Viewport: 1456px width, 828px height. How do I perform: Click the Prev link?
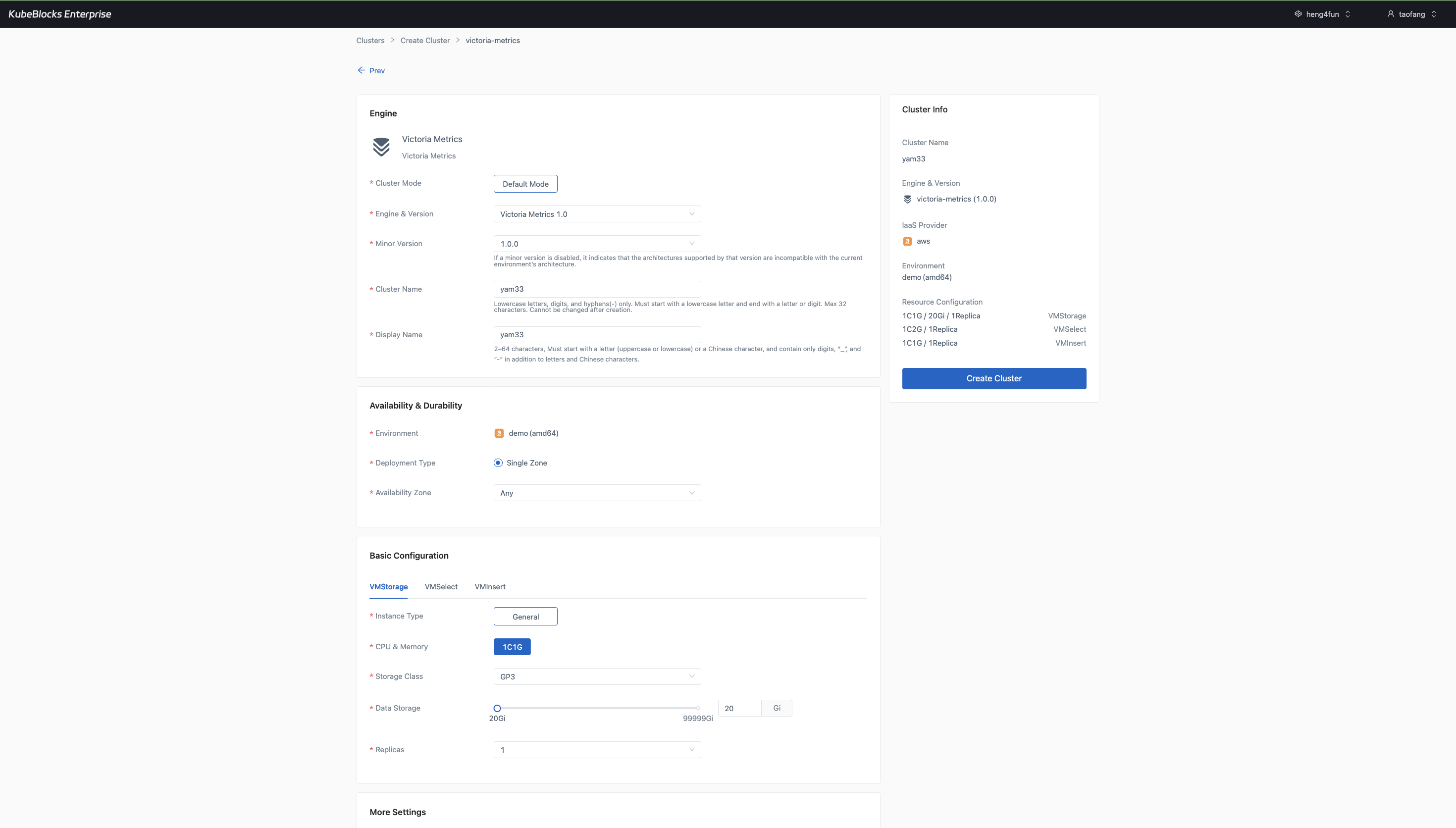coord(370,70)
